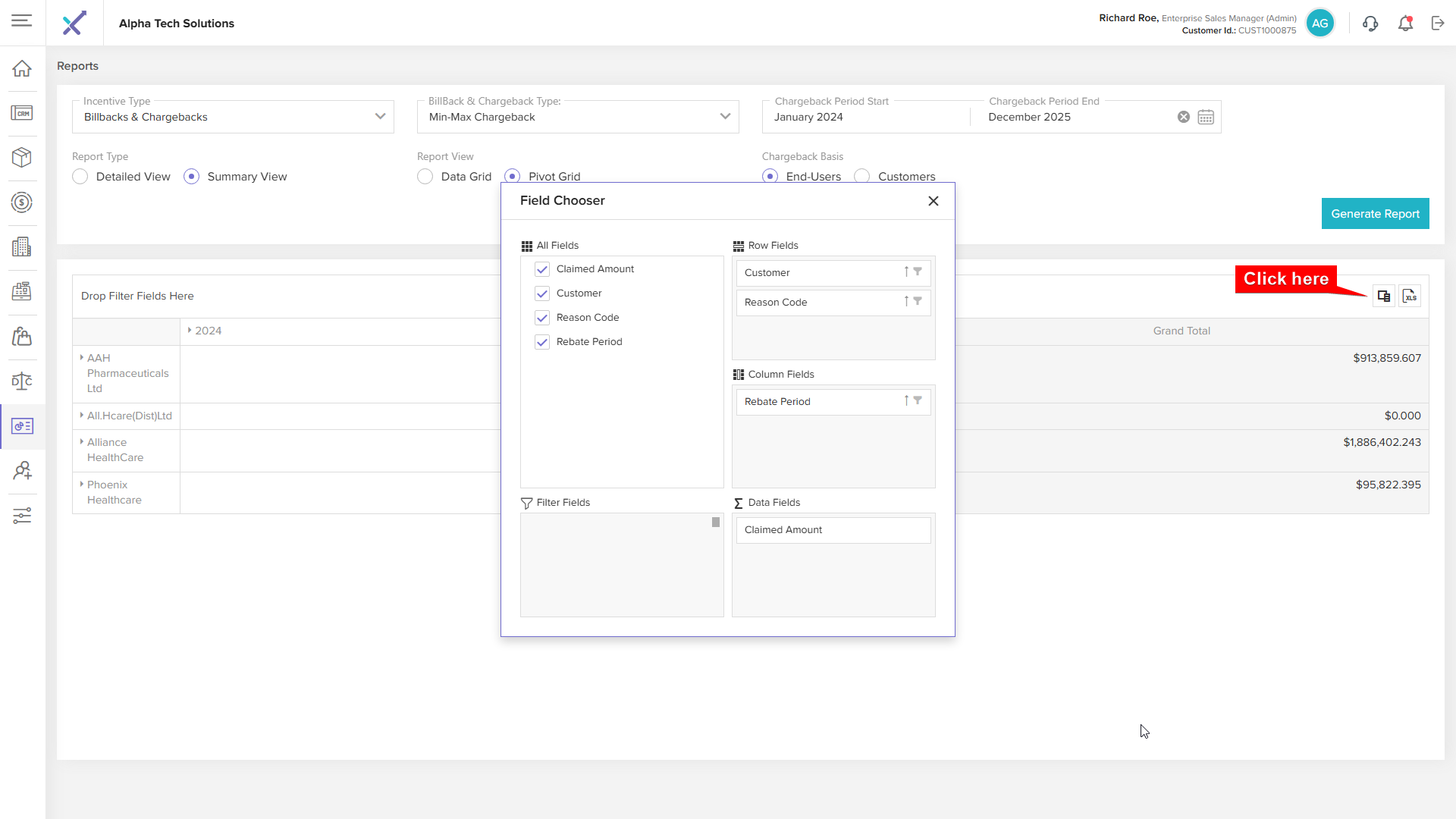Viewport: 1456px width, 819px height.
Task: Uncheck the Rebate Period field
Action: 542,342
